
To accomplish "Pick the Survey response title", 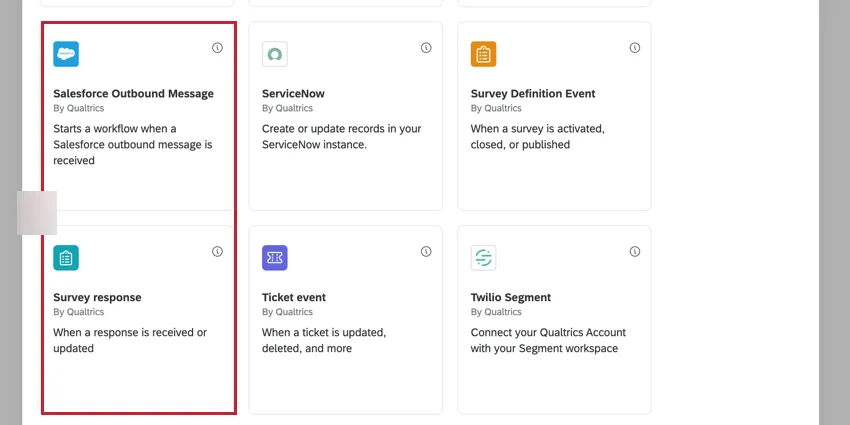I will pos(97,298).
